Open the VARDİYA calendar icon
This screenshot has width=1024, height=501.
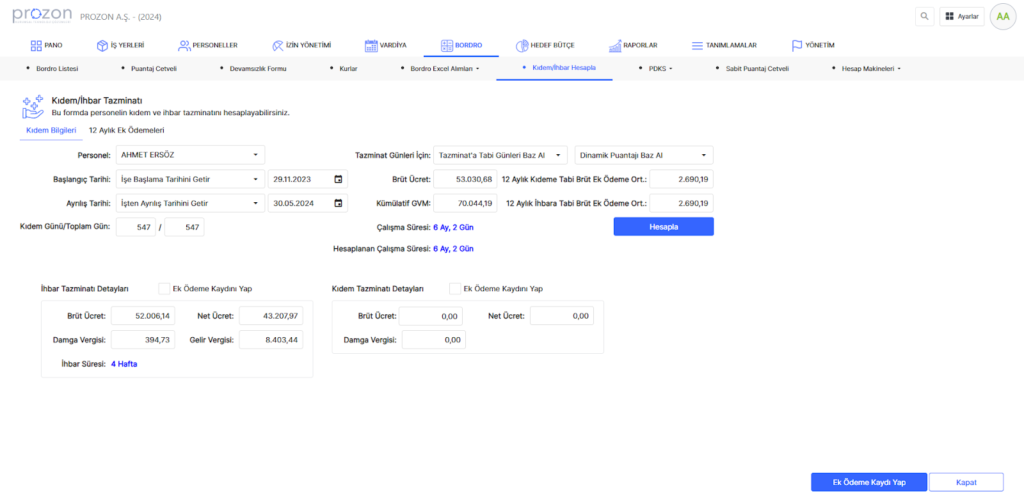pos(371,45)
